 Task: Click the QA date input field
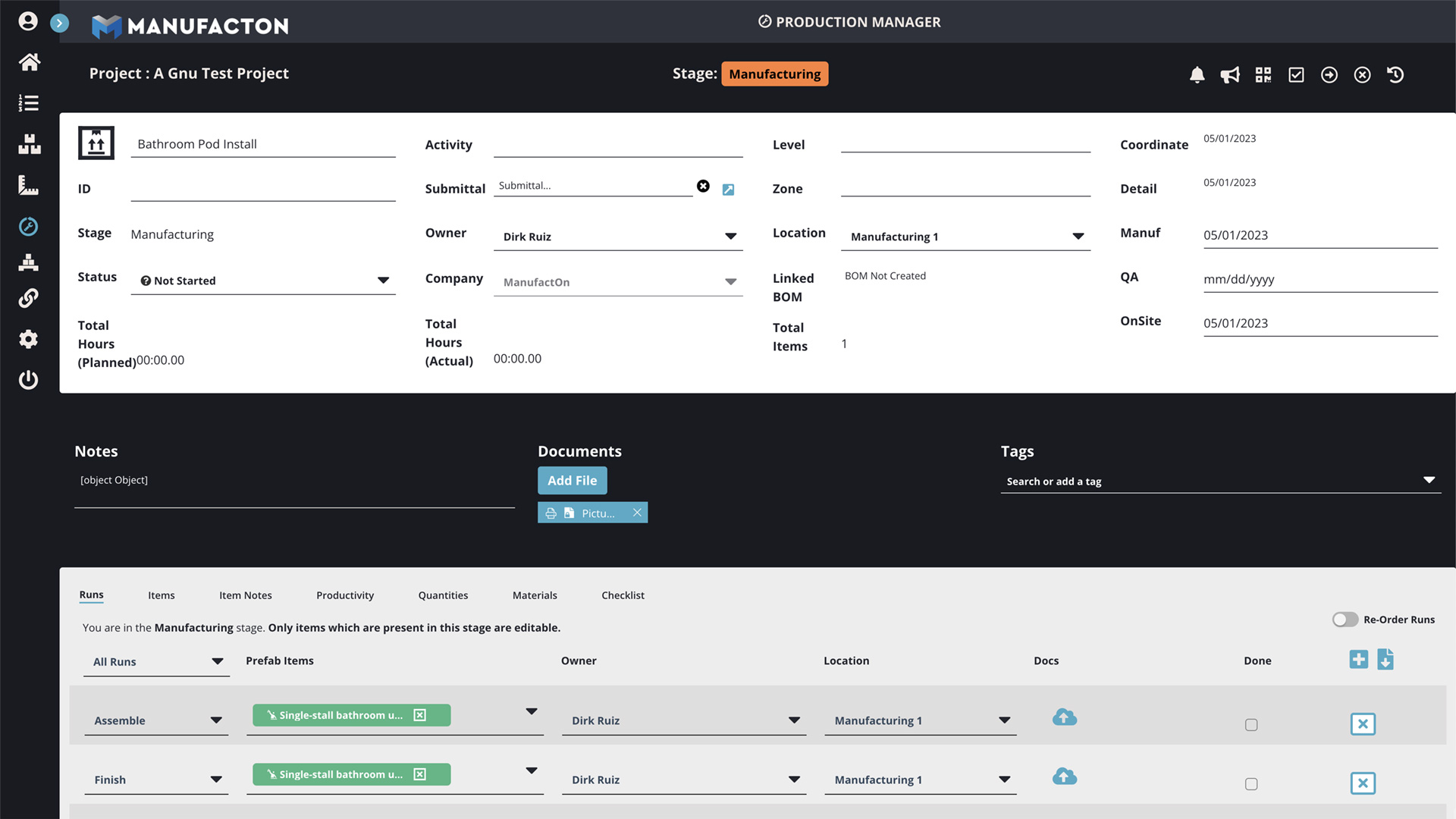[x=1319, y=279]
